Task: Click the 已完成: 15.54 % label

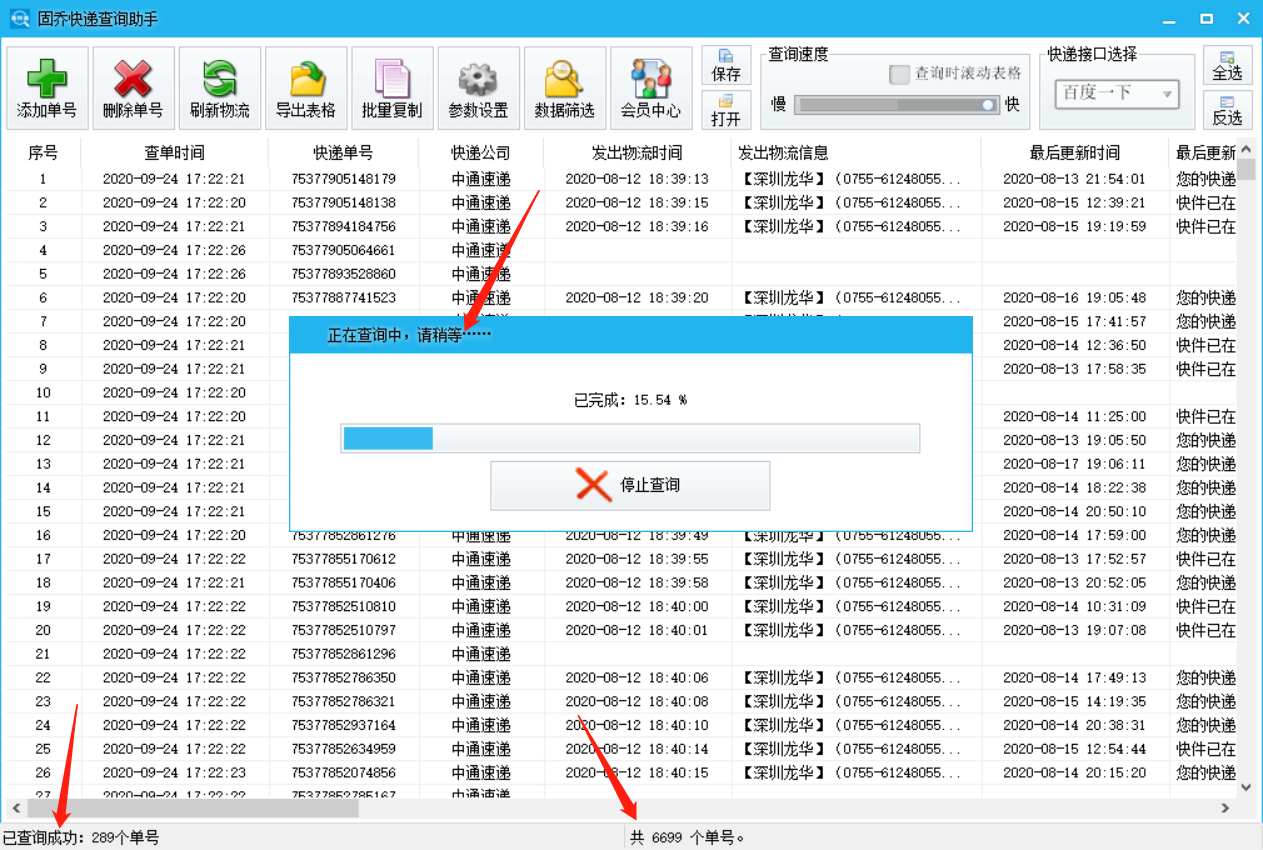Action: pos(630,400)
